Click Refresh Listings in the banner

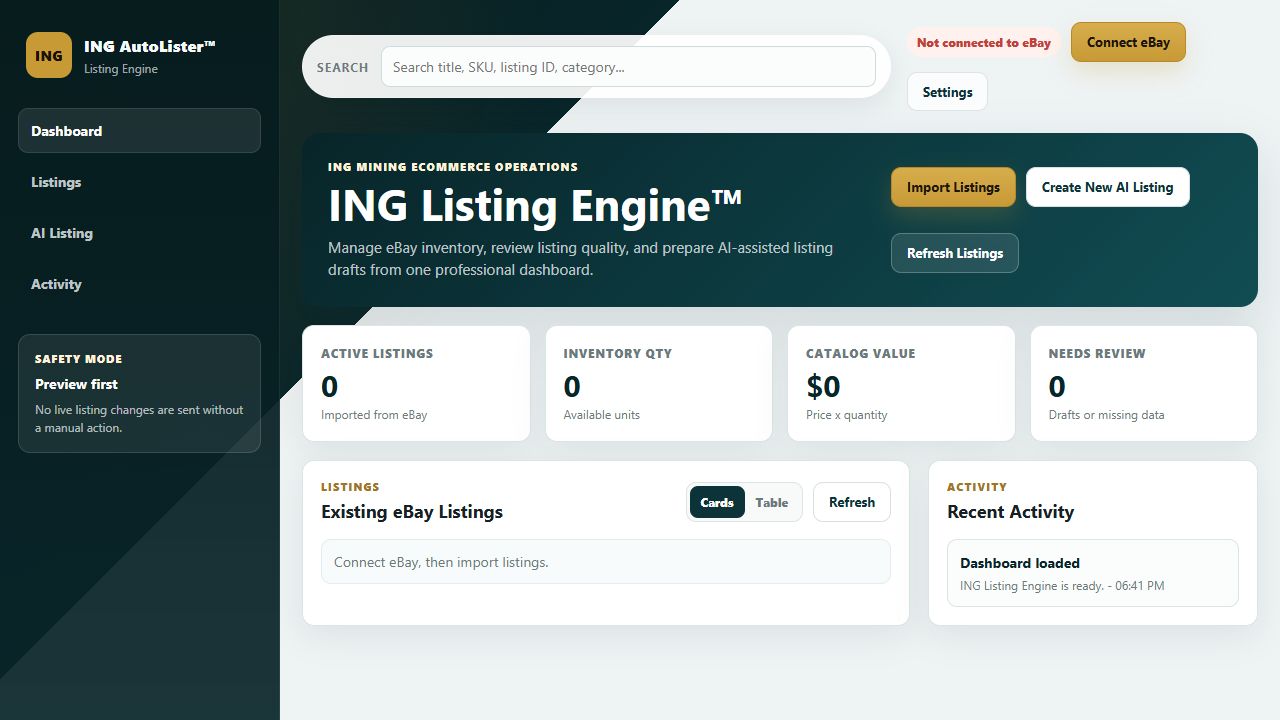point(955,253)
